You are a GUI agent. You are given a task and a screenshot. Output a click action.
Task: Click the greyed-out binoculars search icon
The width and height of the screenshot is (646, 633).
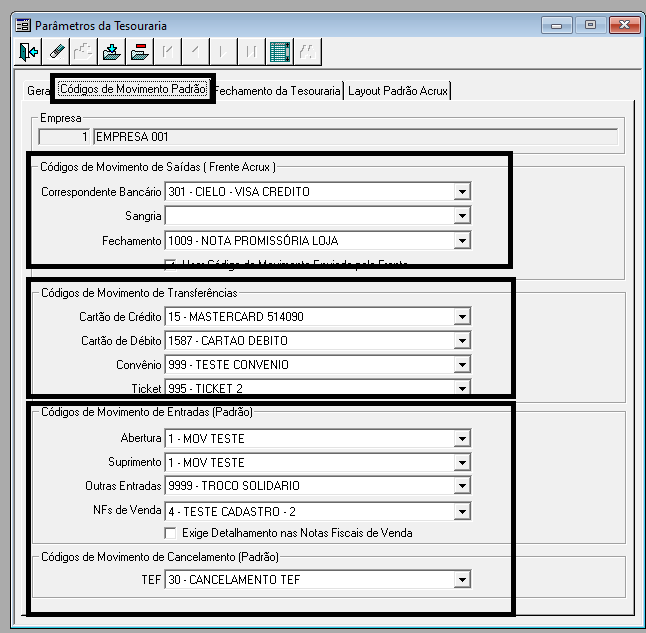pyautogui.click(x=308, y=52)
